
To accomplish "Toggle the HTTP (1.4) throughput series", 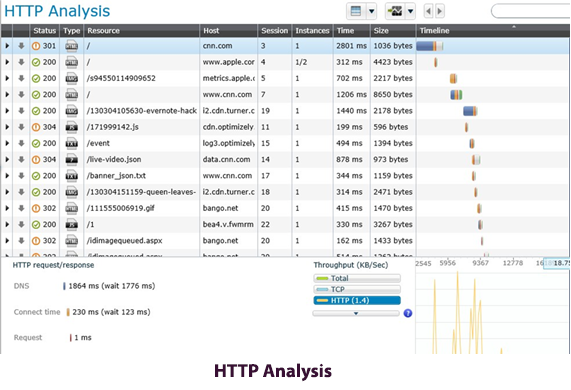I will (x=357, y=300).
